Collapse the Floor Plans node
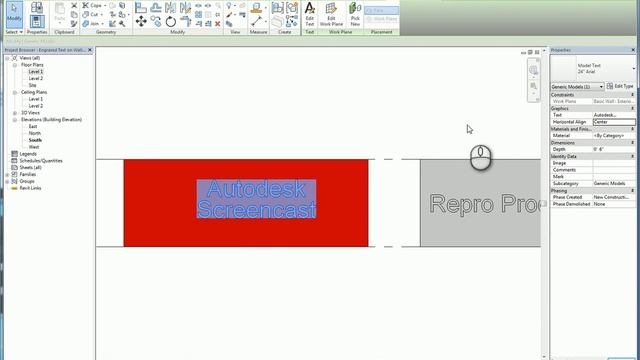 [15, 65]
